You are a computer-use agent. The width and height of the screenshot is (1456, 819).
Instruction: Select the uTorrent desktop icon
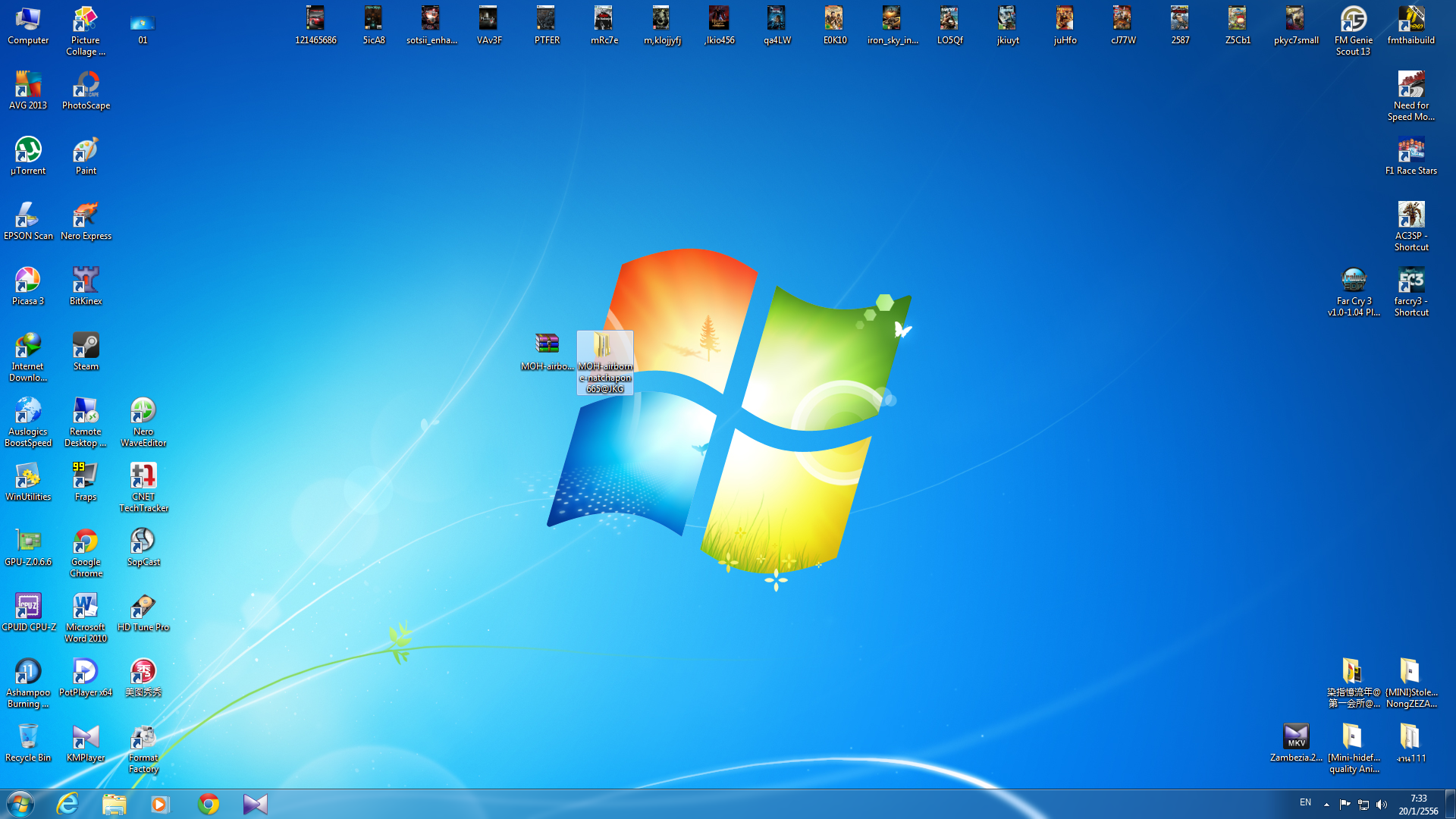click(x=28, y=152)
